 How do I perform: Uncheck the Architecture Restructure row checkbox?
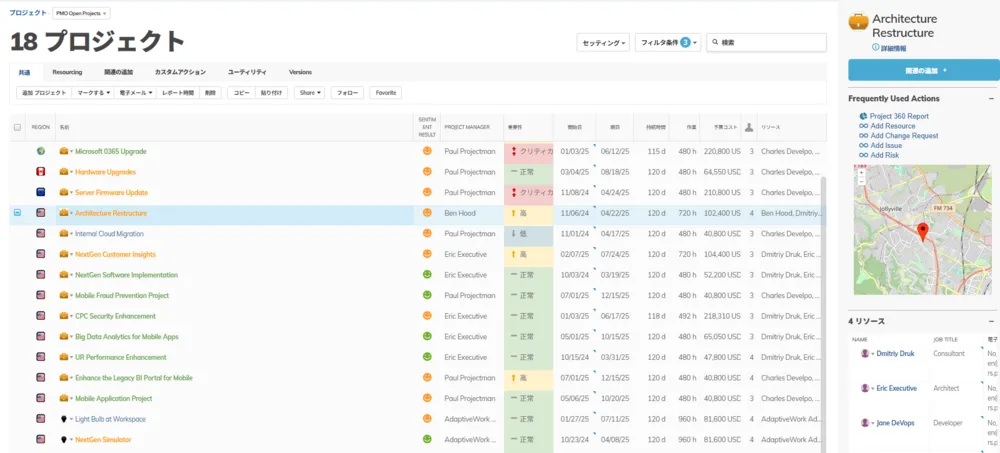(17, 213)
